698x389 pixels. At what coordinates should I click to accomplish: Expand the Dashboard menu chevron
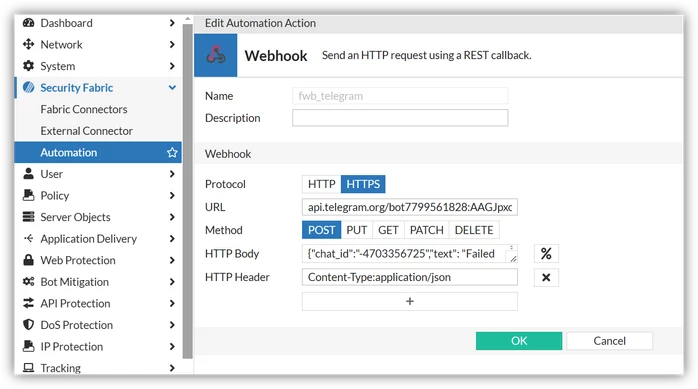point(172,23)
